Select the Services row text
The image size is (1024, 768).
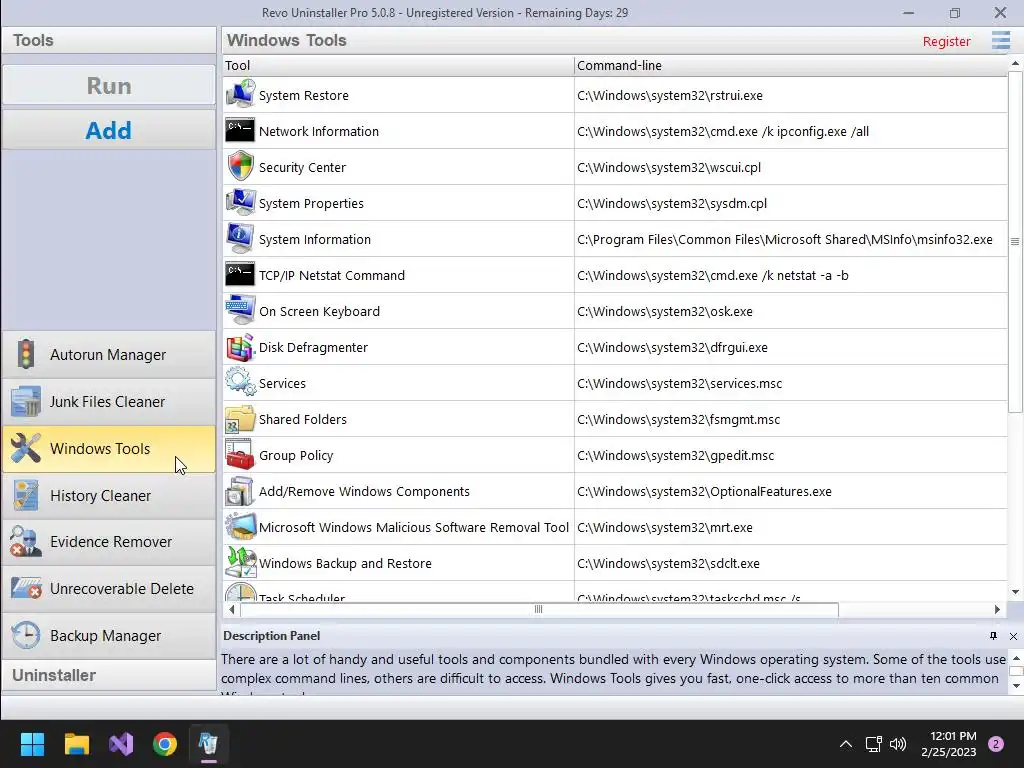tap(282, 383)
